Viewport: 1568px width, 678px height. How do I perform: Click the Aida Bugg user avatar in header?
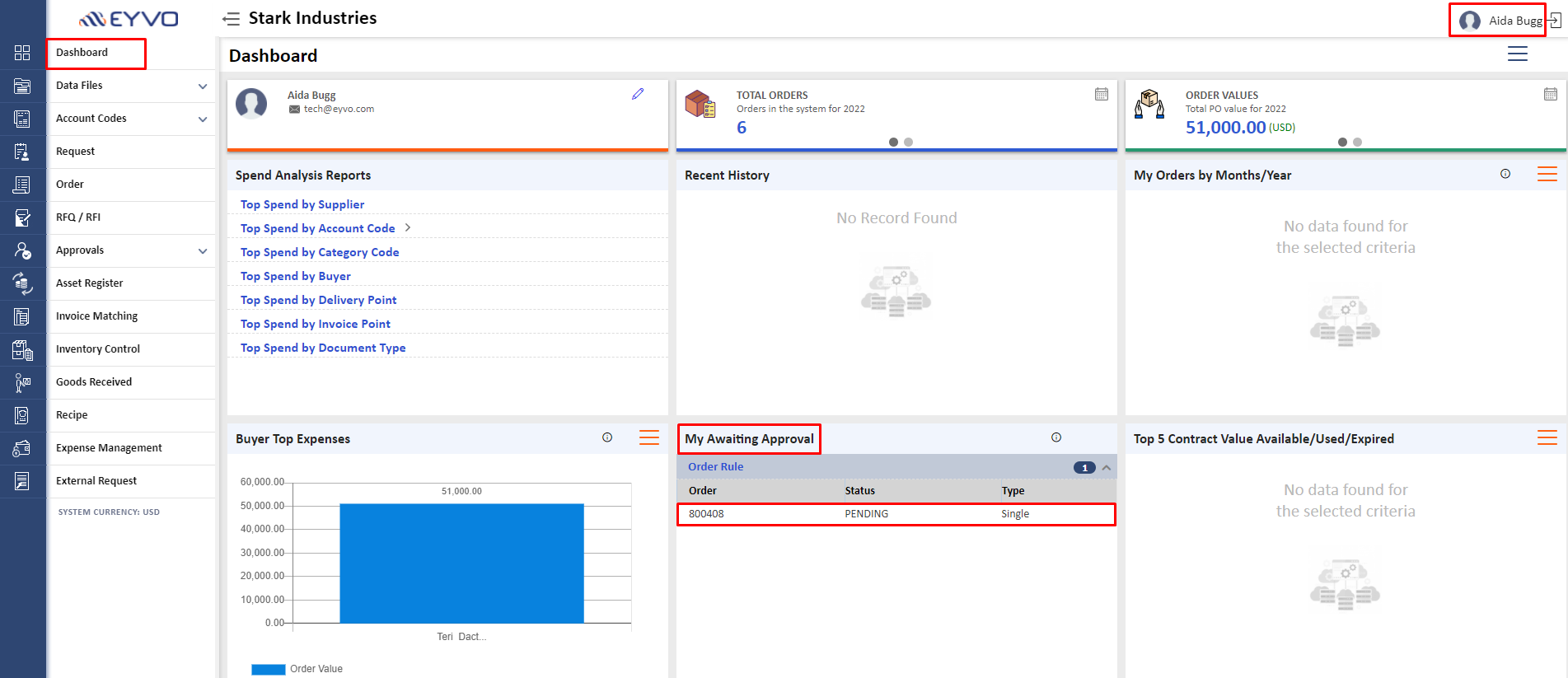point(1470,21)
